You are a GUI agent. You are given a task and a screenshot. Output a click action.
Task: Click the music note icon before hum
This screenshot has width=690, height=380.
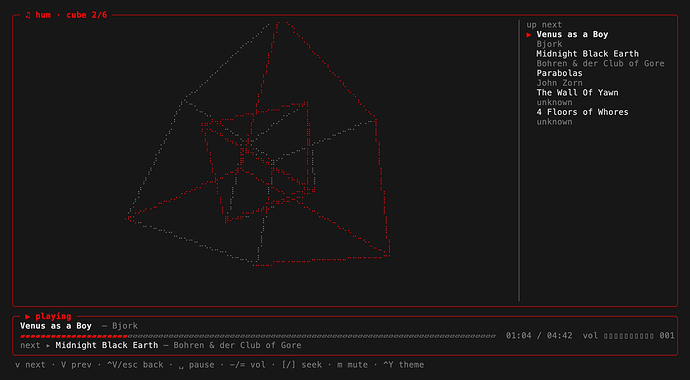click(28, 15)
